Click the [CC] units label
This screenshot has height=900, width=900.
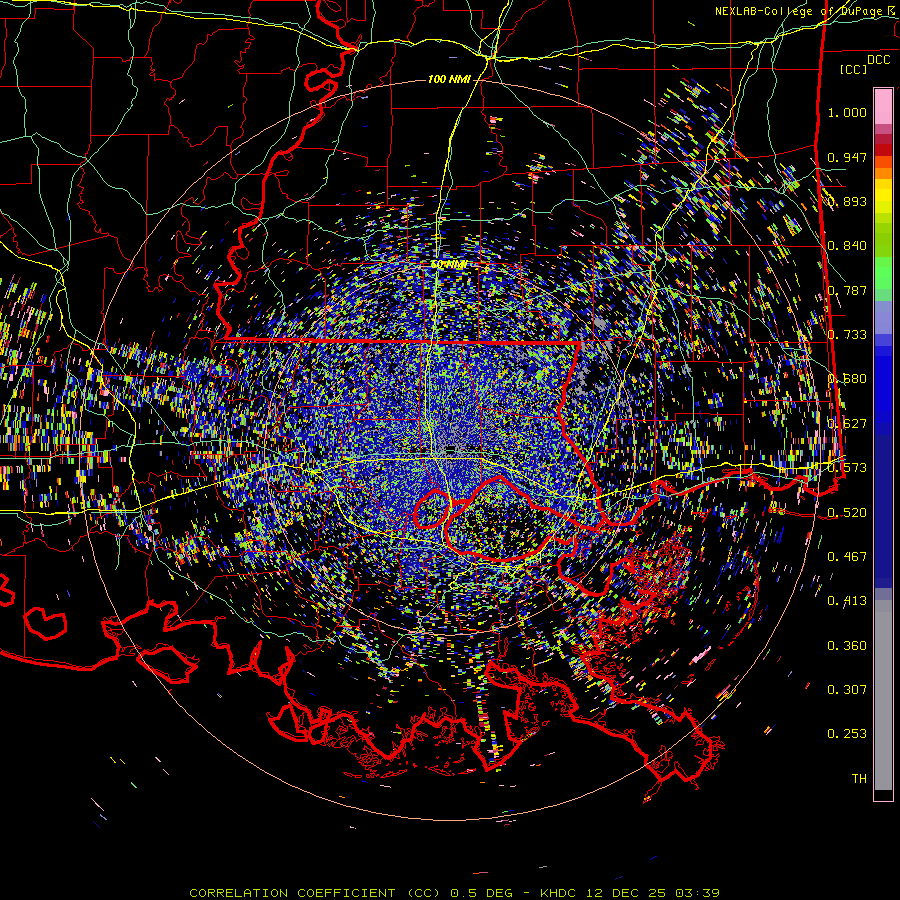point(854,69)
